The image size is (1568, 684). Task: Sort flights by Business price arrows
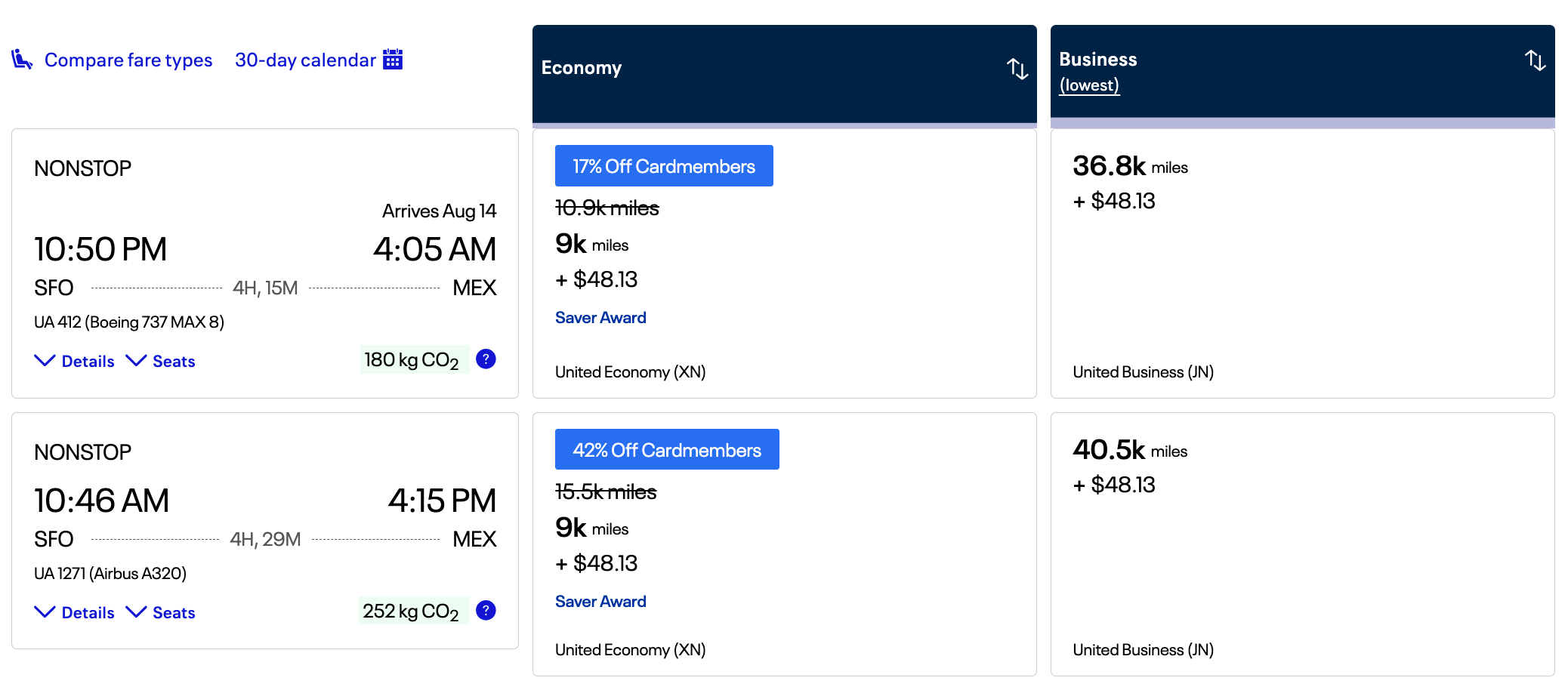(x=1534, y=60)
